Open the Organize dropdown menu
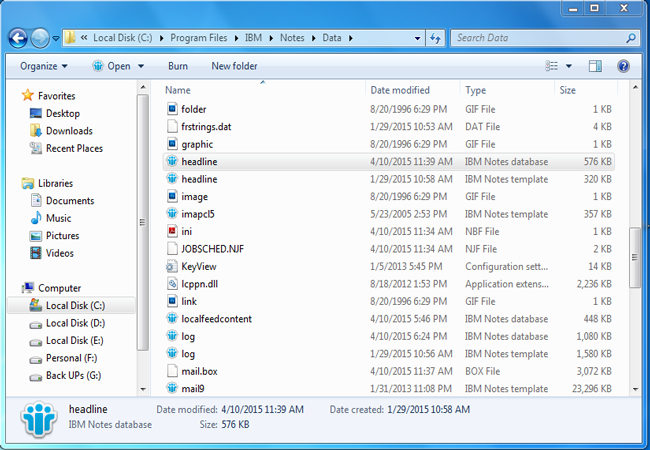Screen dimensions: 650x450 (x=44, y=66)
